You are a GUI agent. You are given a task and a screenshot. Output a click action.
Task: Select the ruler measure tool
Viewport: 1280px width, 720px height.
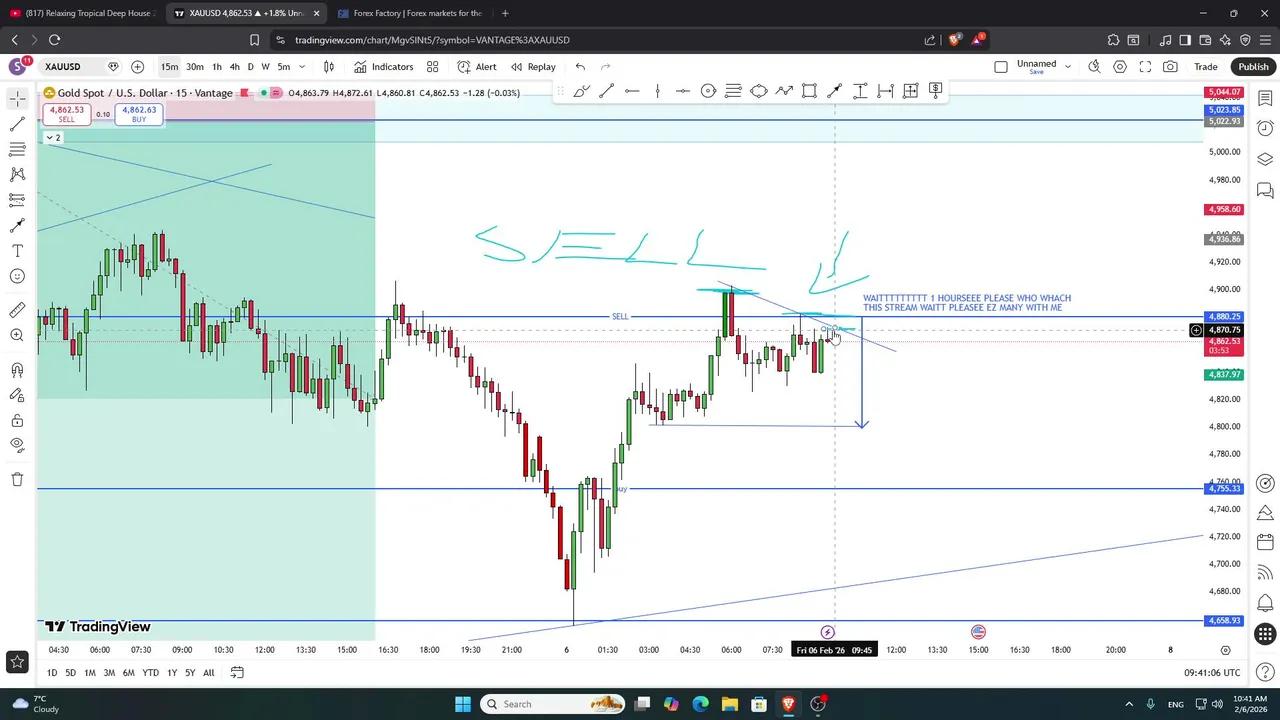(17, 310)
